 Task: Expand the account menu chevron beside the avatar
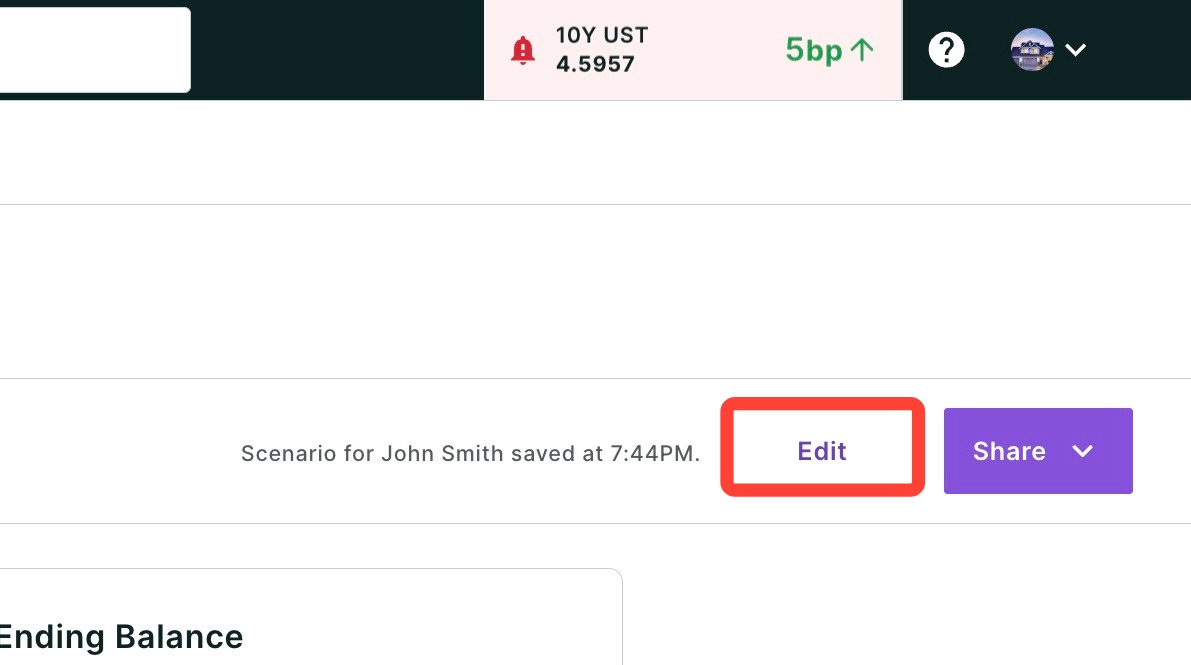point(1076,50)
